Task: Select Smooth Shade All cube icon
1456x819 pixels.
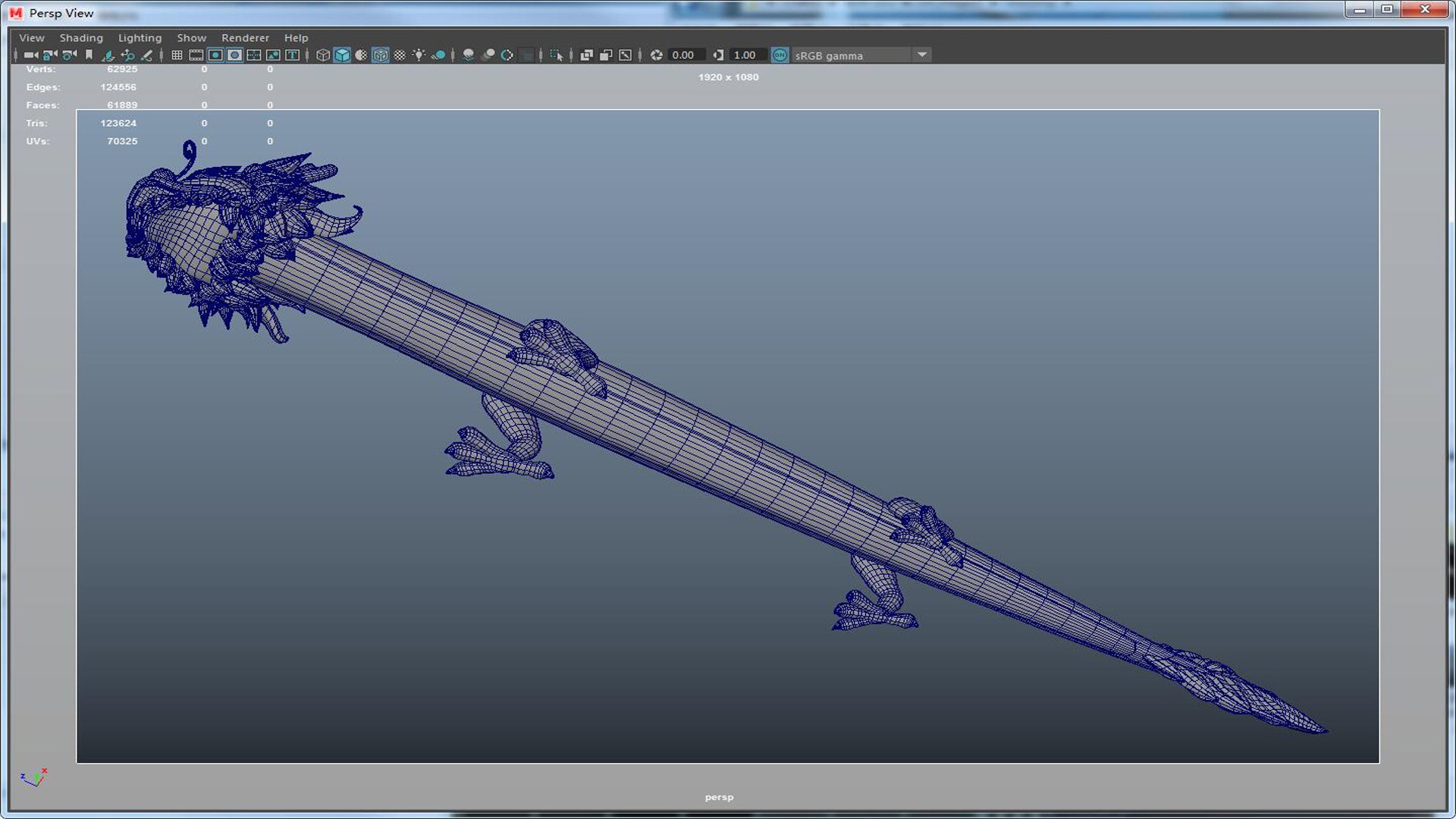Action: (x=342, y=55)
